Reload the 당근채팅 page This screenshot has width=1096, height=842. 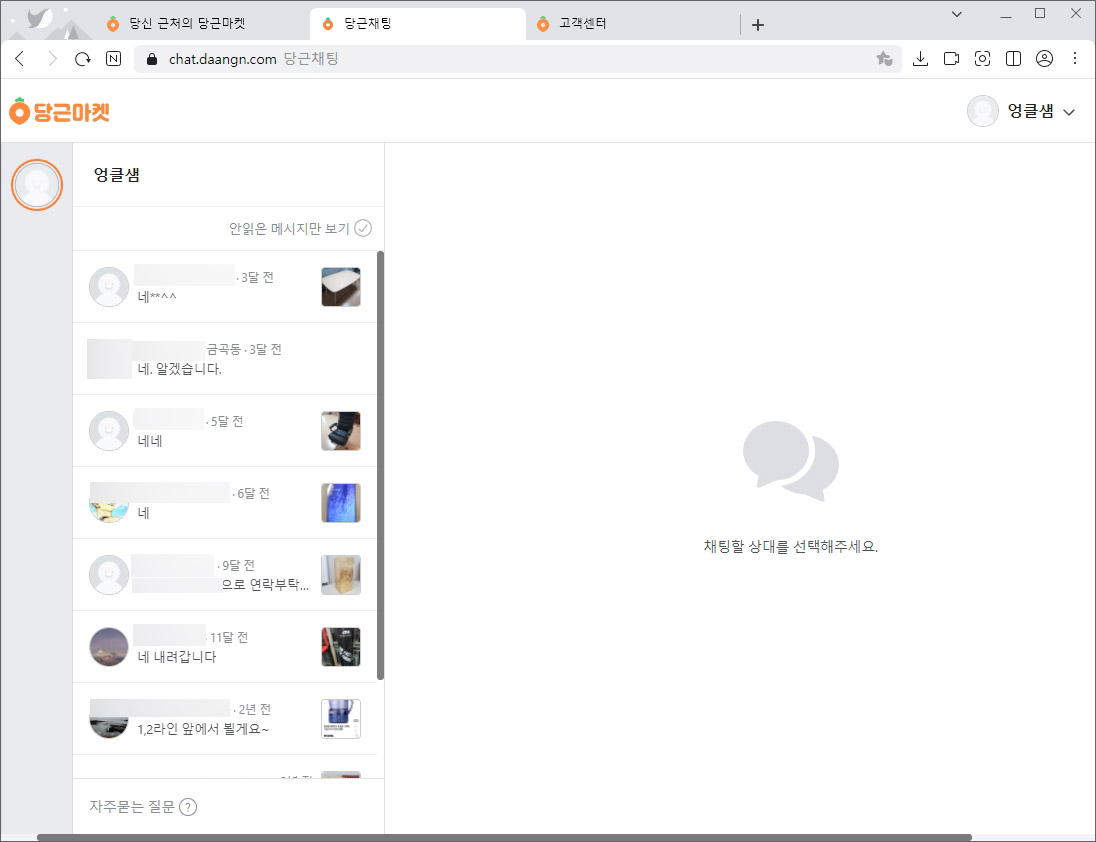coord(83,59)
